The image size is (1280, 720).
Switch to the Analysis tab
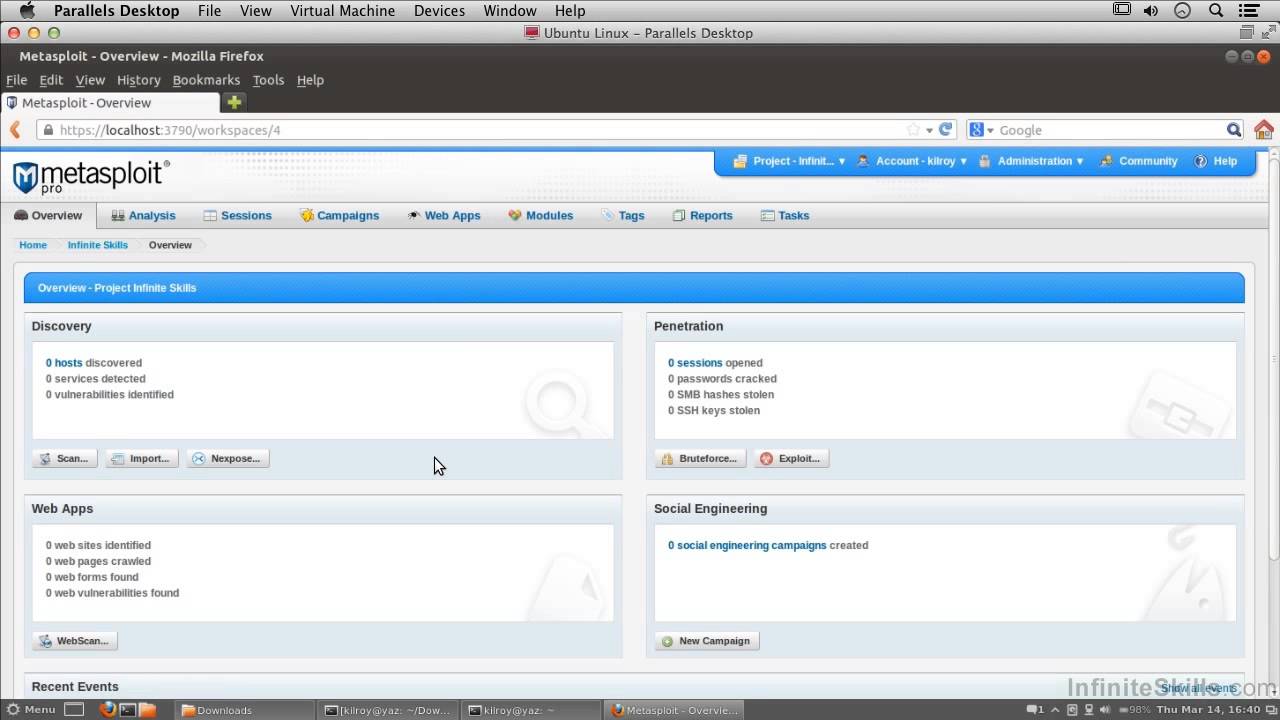click(x=143, y=215)
